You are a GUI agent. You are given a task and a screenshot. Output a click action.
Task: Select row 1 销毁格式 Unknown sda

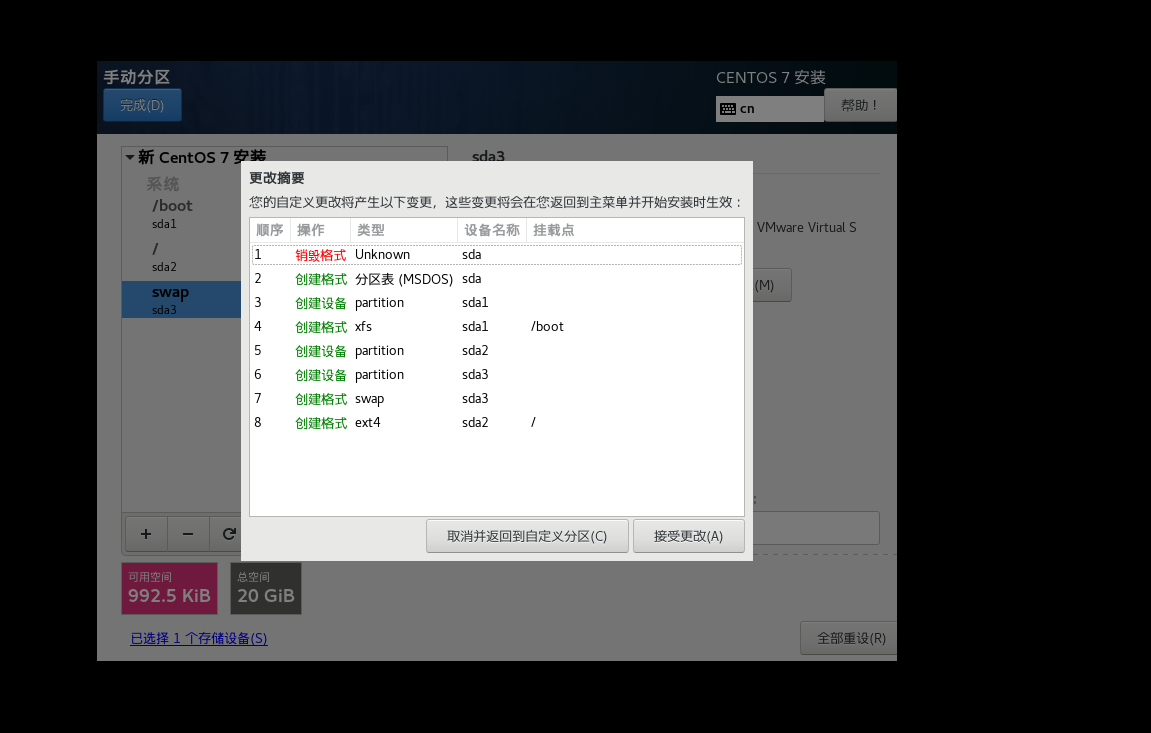coord(497,255)
